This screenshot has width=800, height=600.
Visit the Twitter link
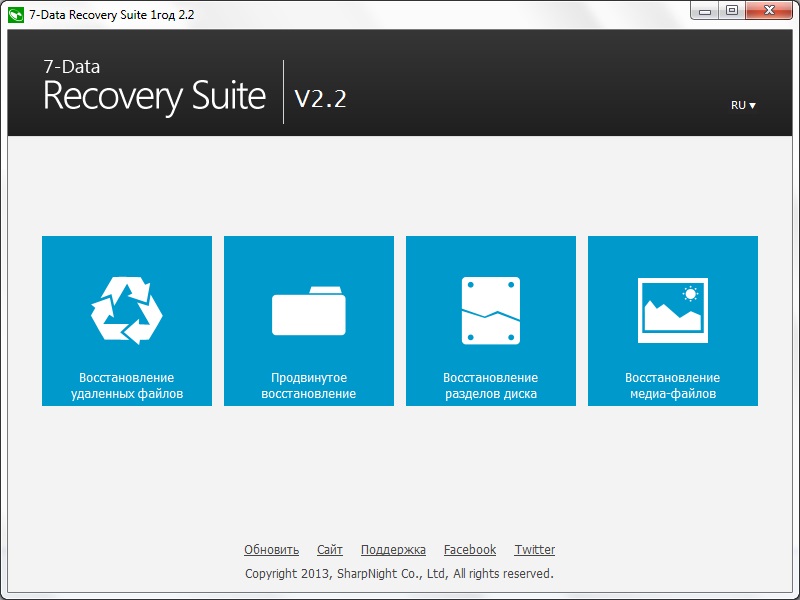click(535, 549)
